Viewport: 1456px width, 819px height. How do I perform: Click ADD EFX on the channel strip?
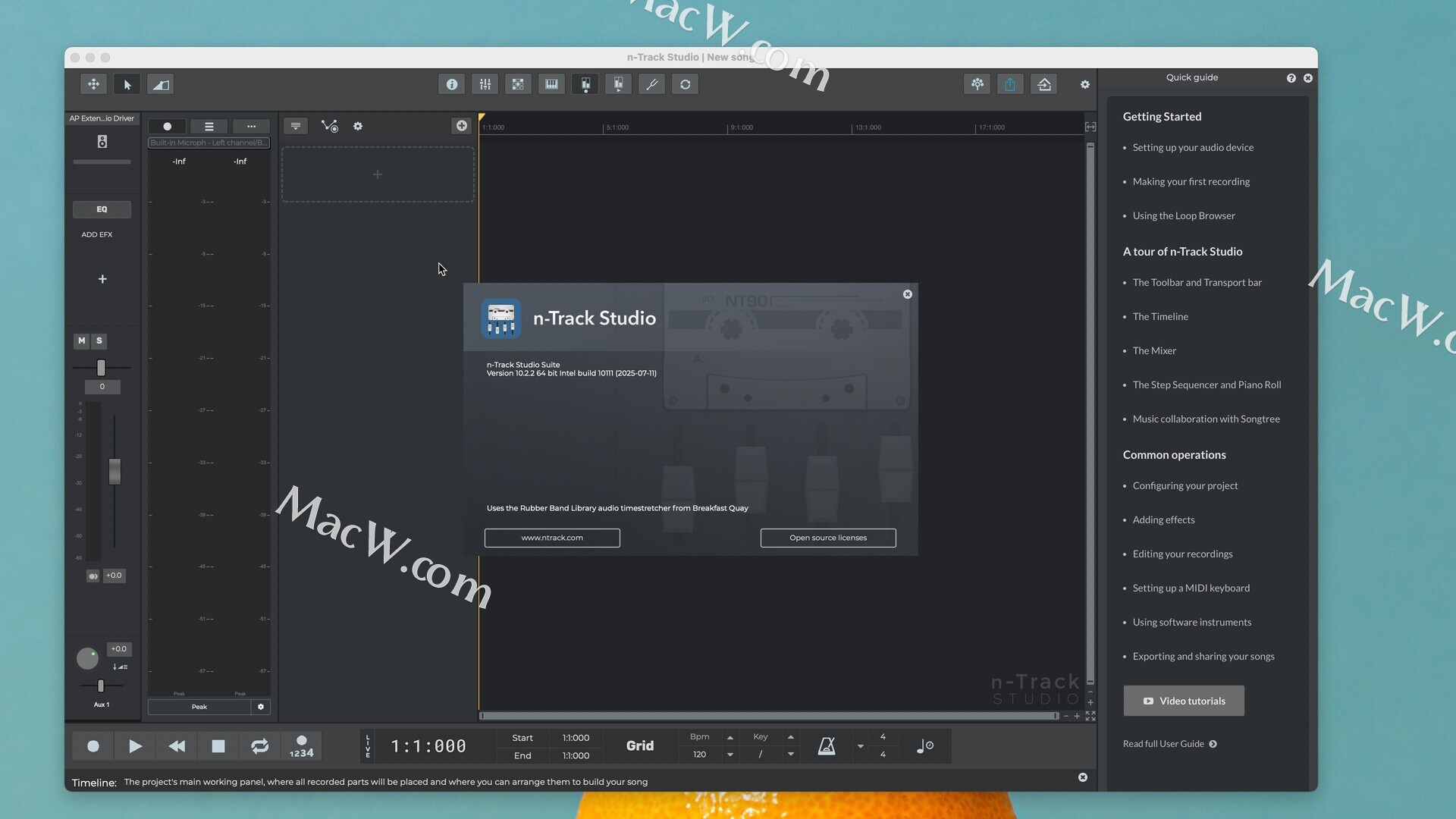tap(97, 235)
